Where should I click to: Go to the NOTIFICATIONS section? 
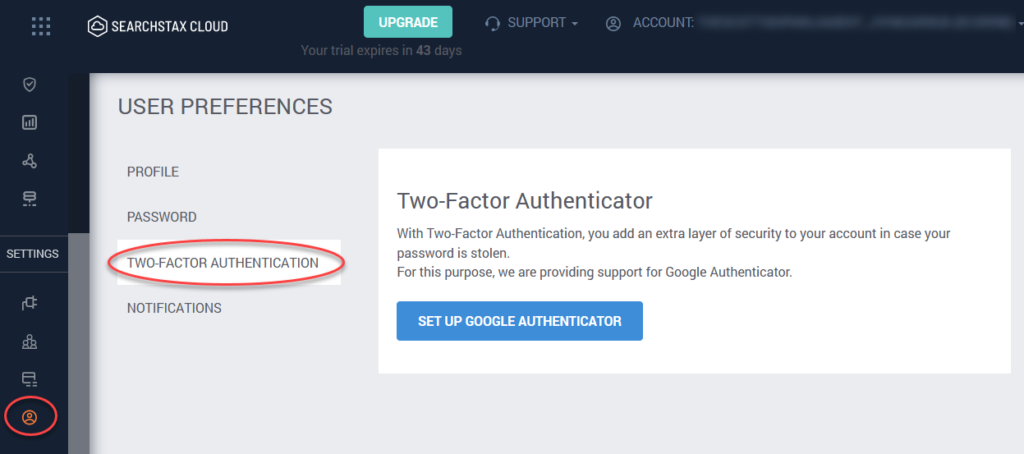pyautogui.click(x=174, y=308)
